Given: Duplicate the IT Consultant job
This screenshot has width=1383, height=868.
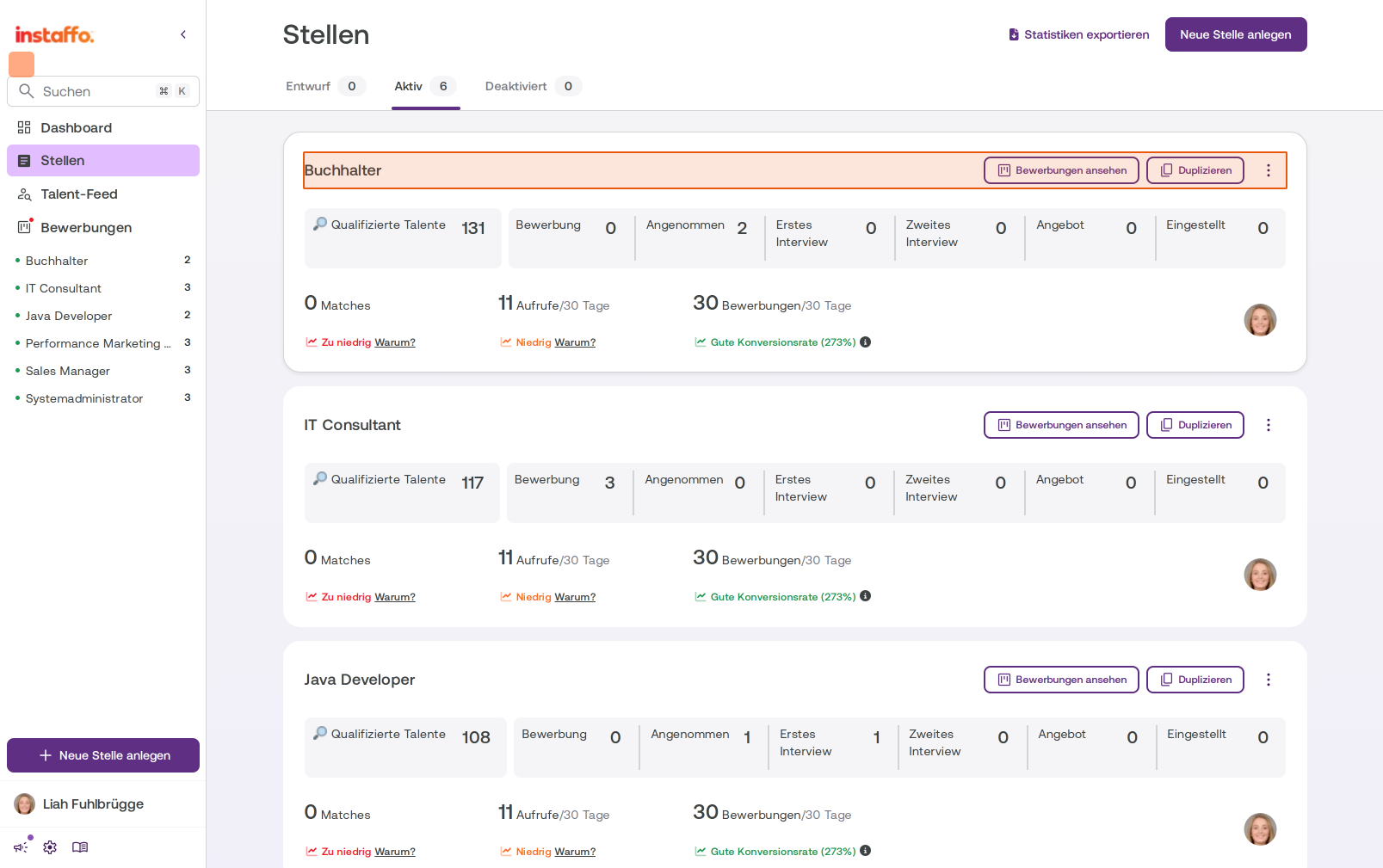Looking at the screenshot, I should 1195,425.
